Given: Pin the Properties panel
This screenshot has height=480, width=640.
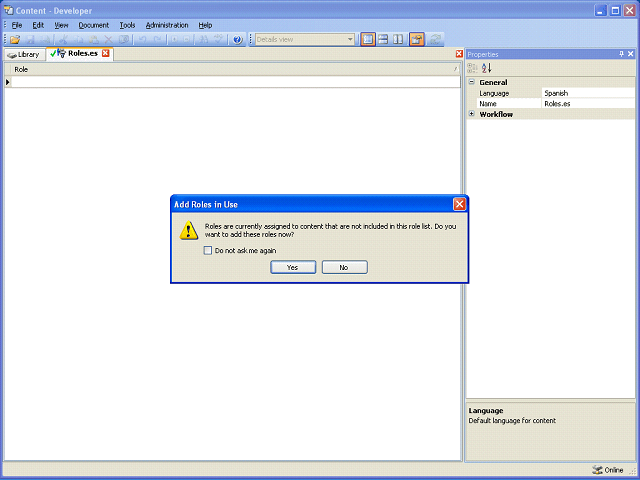Looking at the screenshot, I should [621, 54].
